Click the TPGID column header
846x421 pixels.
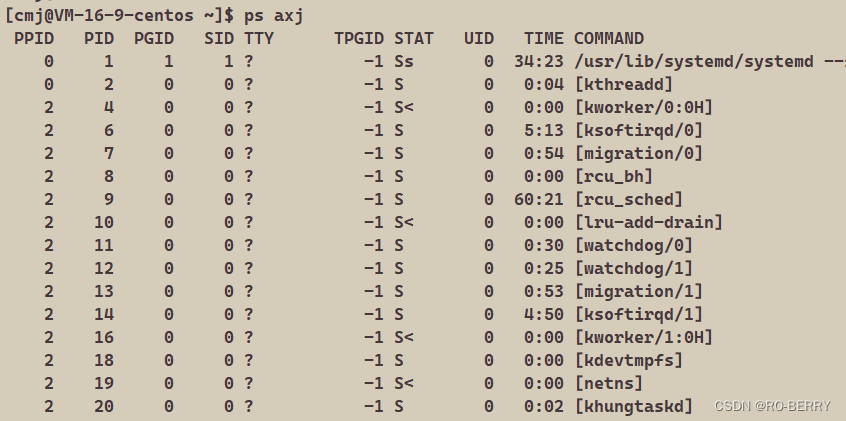click(x=359, y=38)
